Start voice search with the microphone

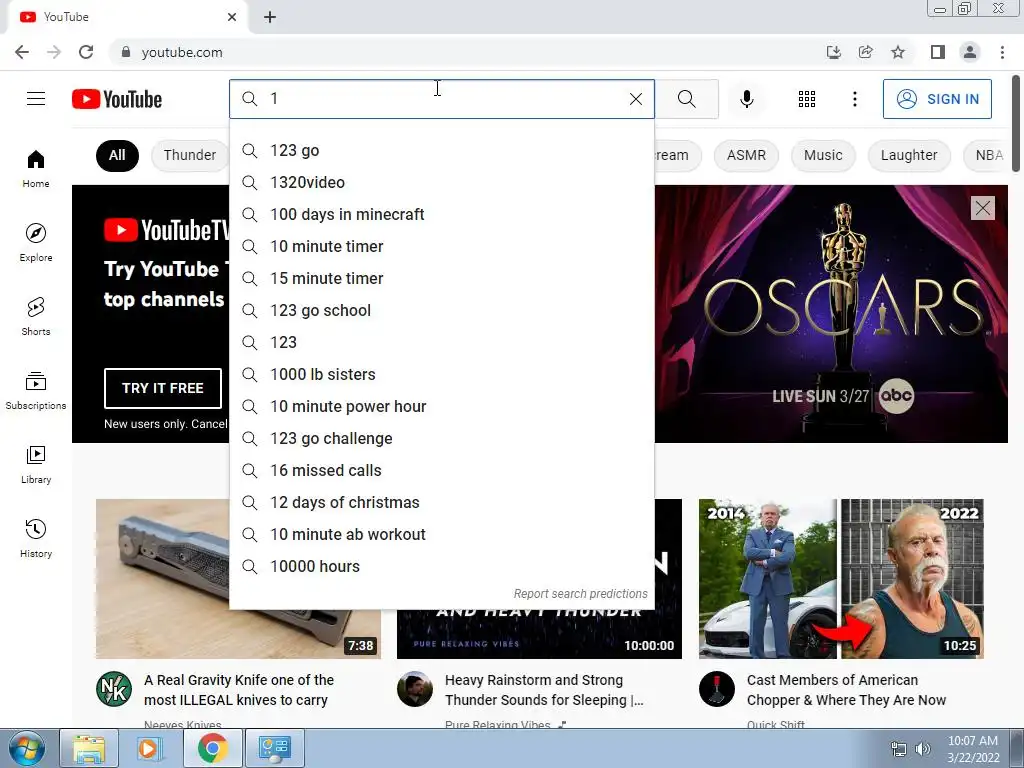(746, 99)
